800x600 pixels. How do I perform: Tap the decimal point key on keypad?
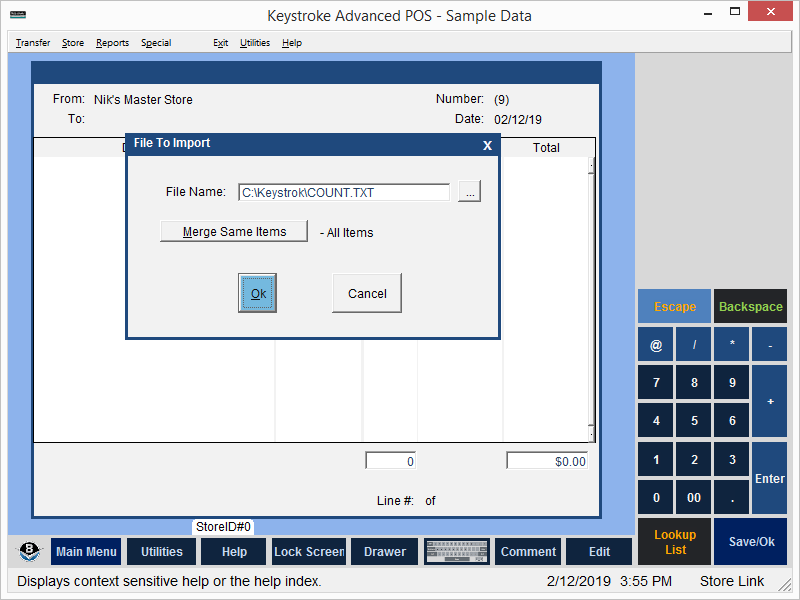(x=732, y=497)
